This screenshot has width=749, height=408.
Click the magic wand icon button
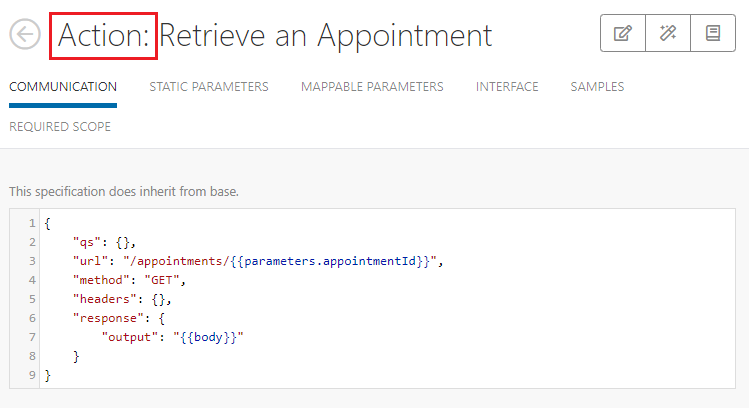tap(667, 34)
